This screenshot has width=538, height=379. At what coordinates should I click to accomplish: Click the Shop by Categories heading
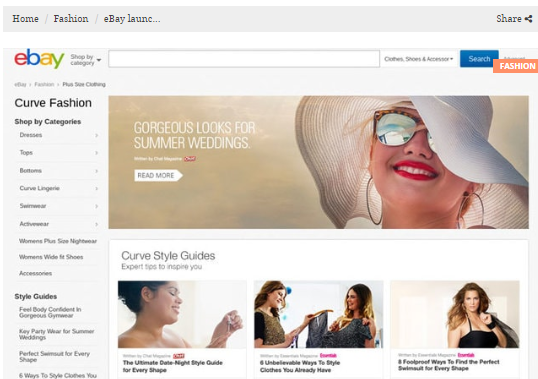click(x=48, y=121)
